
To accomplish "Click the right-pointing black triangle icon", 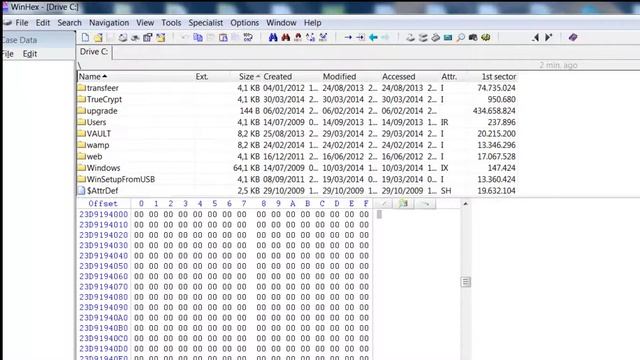I will click(x=548, y=38).
